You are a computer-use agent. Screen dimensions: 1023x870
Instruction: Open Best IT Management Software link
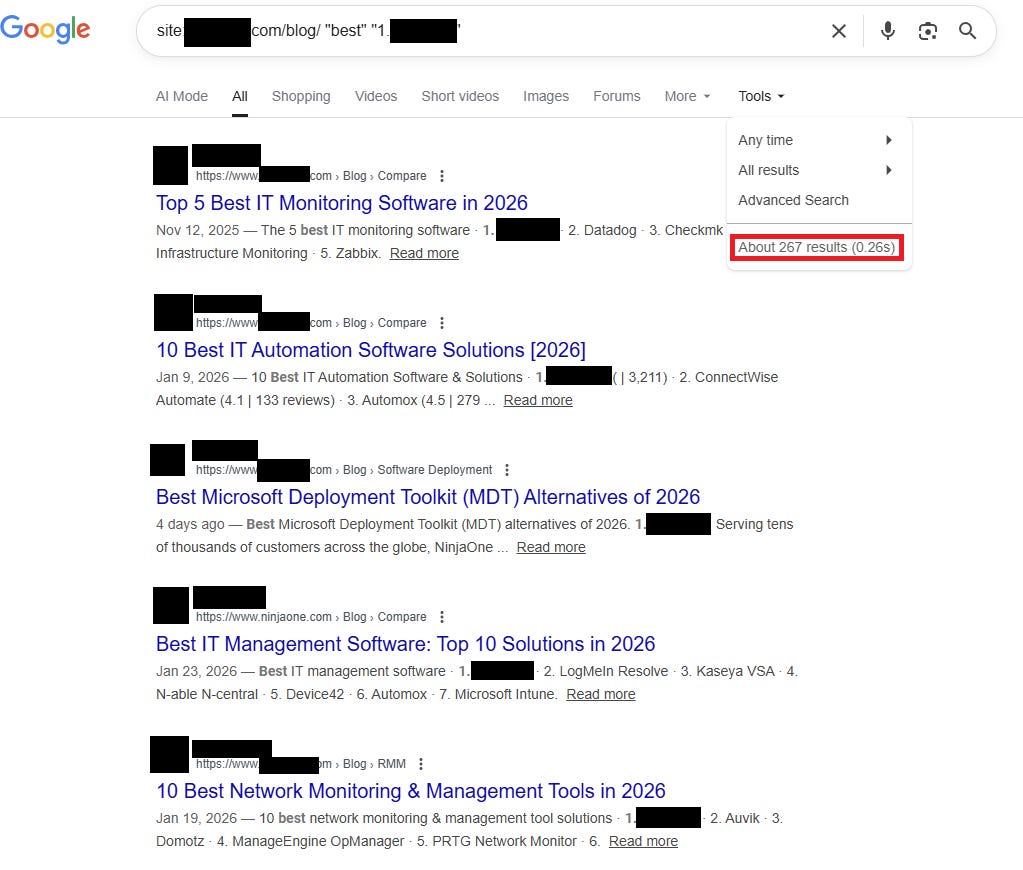point(405,644)
